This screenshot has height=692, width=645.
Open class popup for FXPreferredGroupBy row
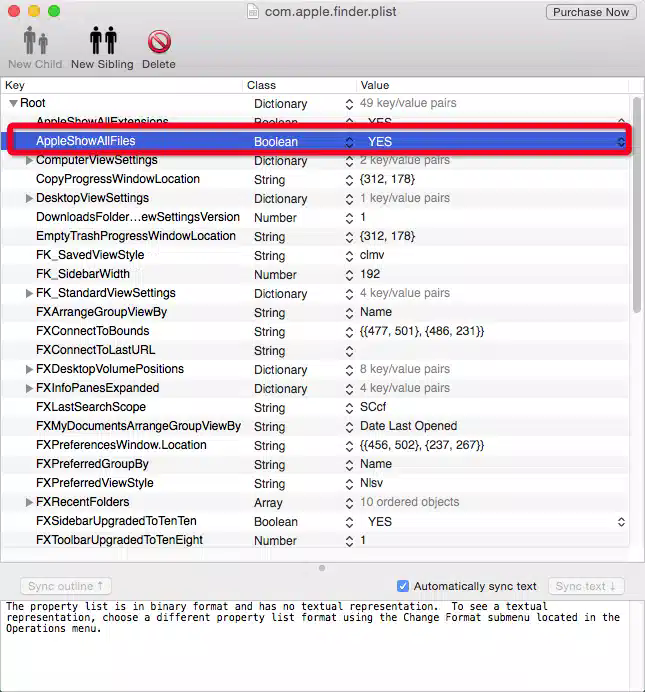tap(349, 465)
